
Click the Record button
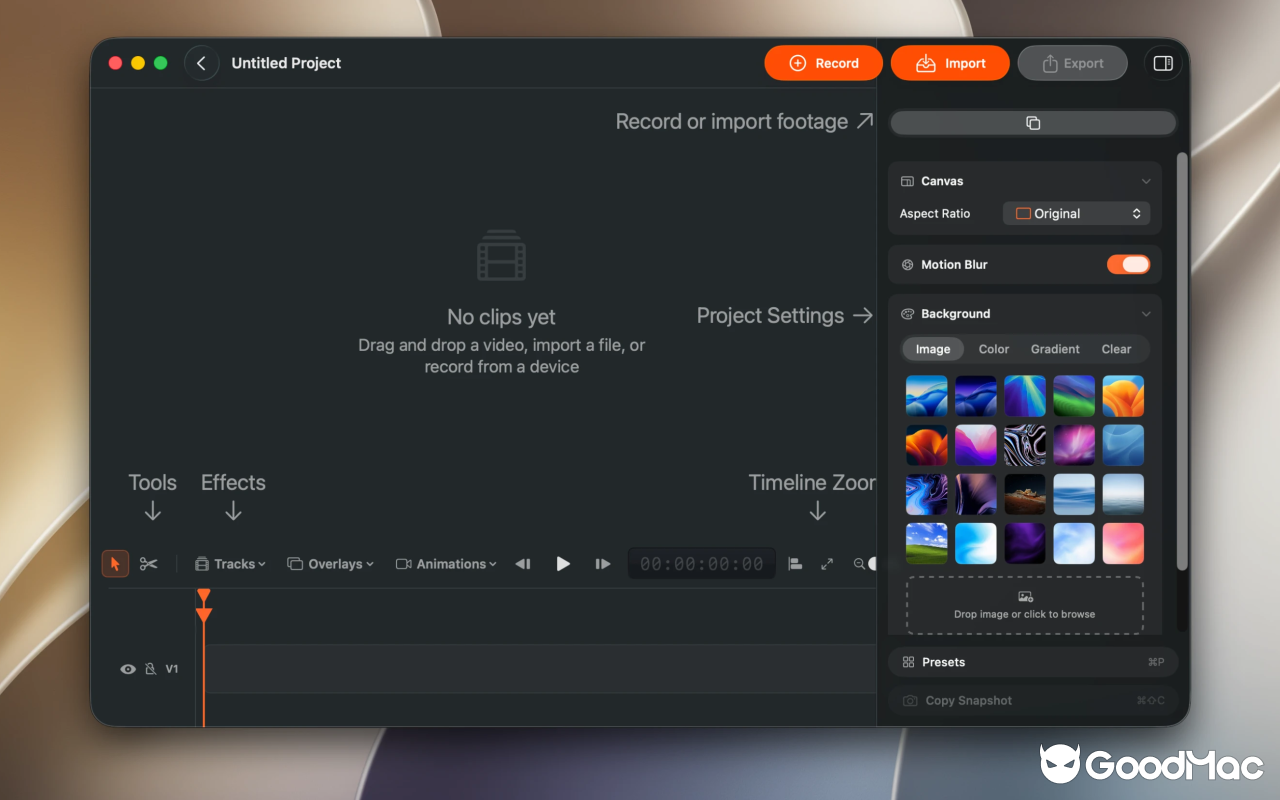(824, 63)
